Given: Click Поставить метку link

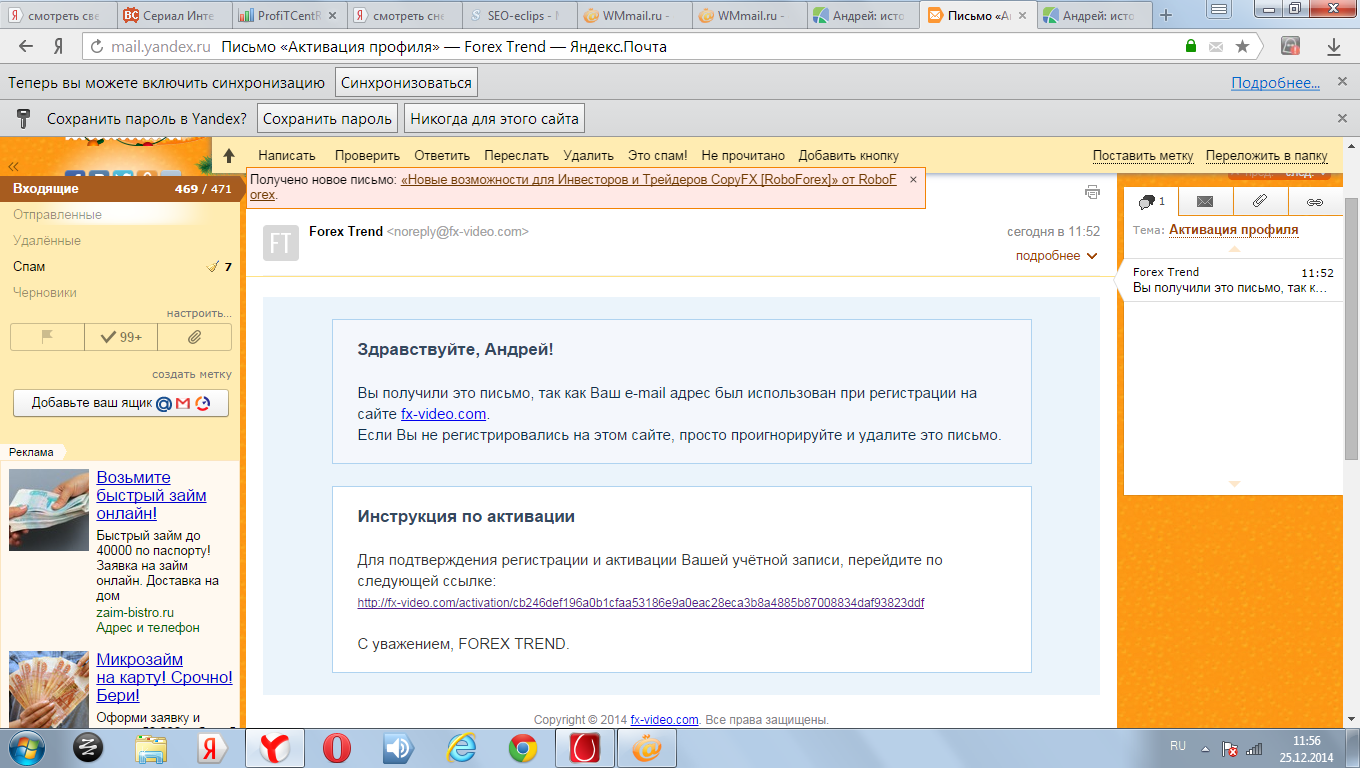Looking at the screenshot, I should [1143, 155].
